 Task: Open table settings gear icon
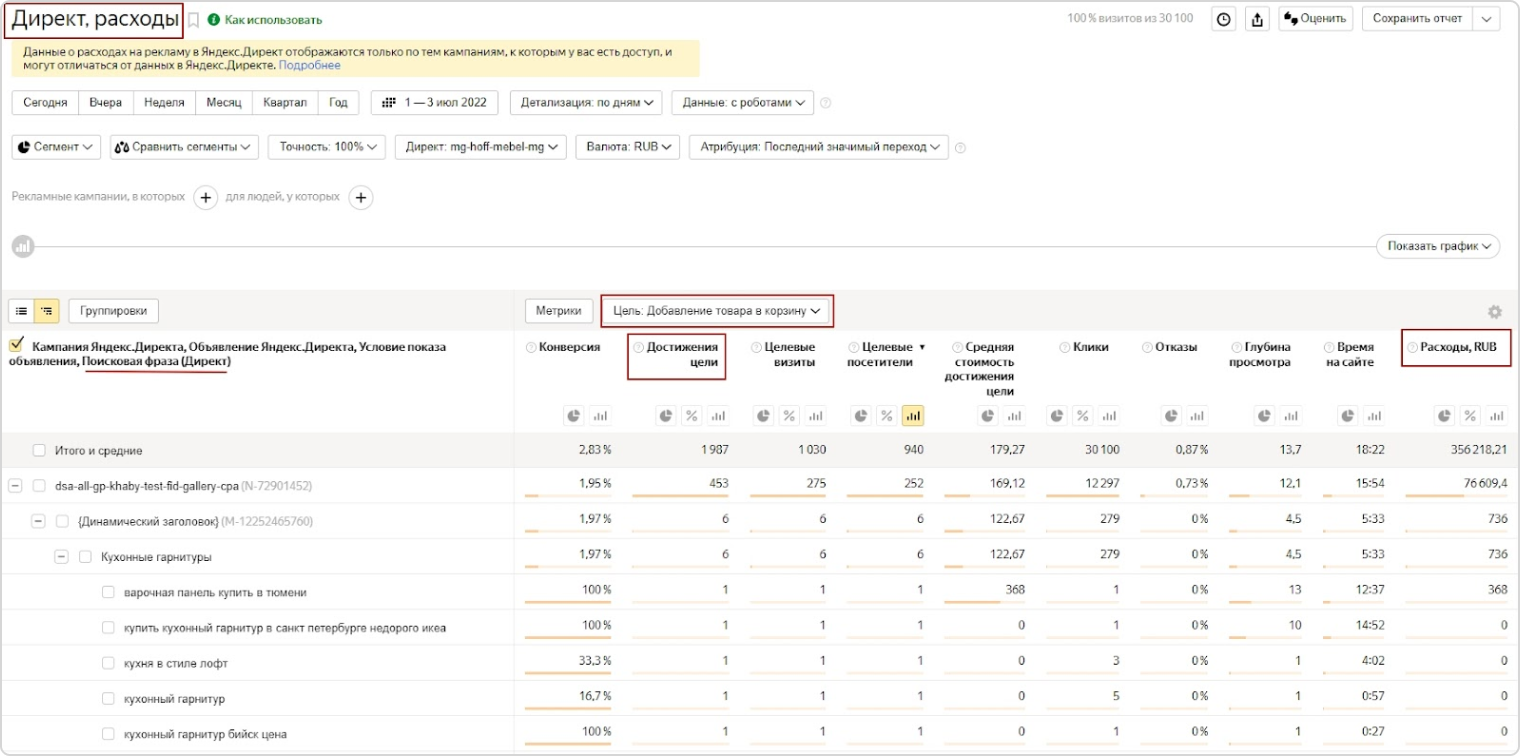[1494, 312]
